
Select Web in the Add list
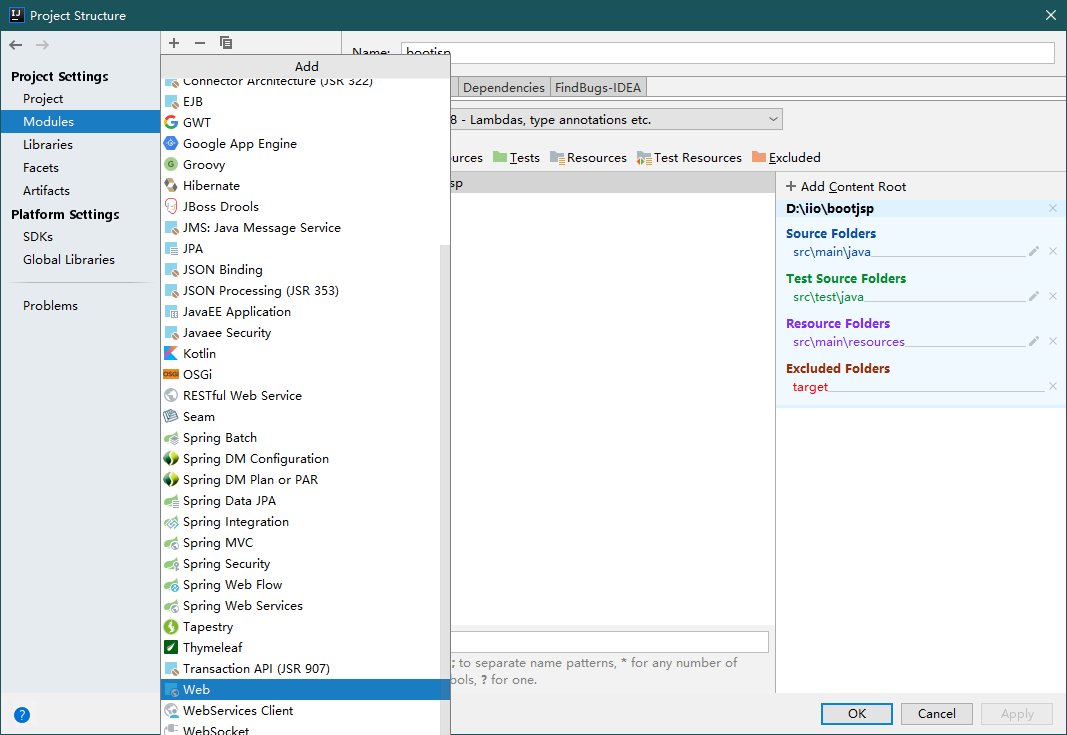(305, 689)
